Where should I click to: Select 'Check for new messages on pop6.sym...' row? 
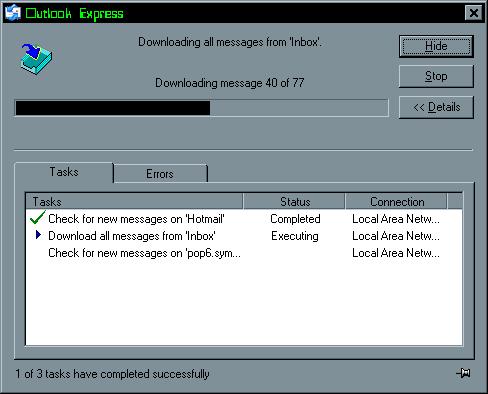244,253
